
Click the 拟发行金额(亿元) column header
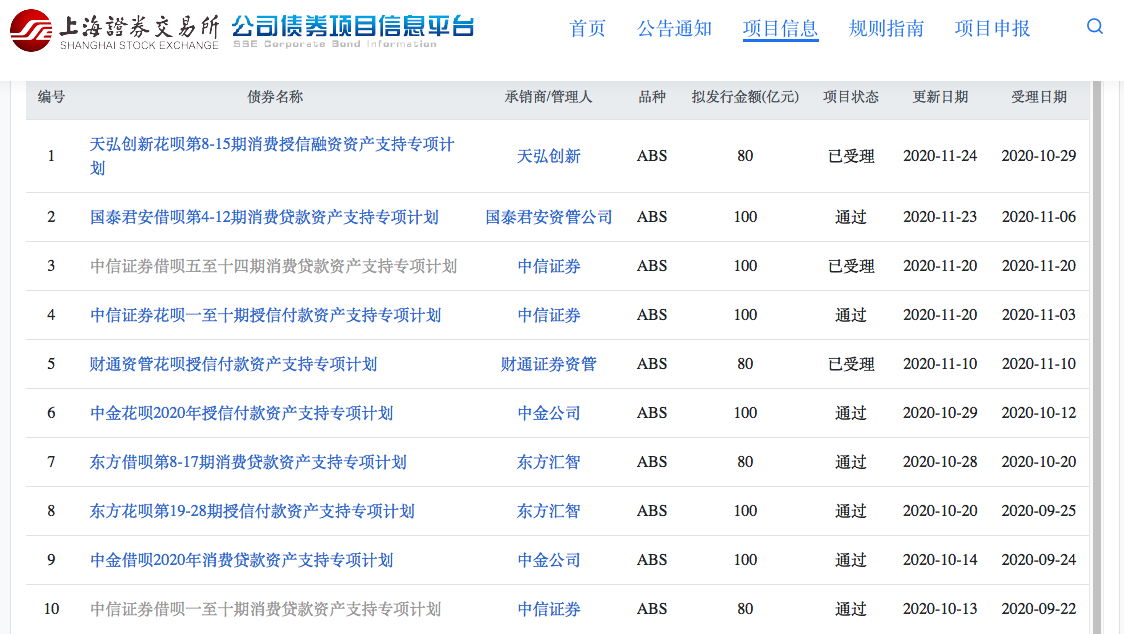745,97
